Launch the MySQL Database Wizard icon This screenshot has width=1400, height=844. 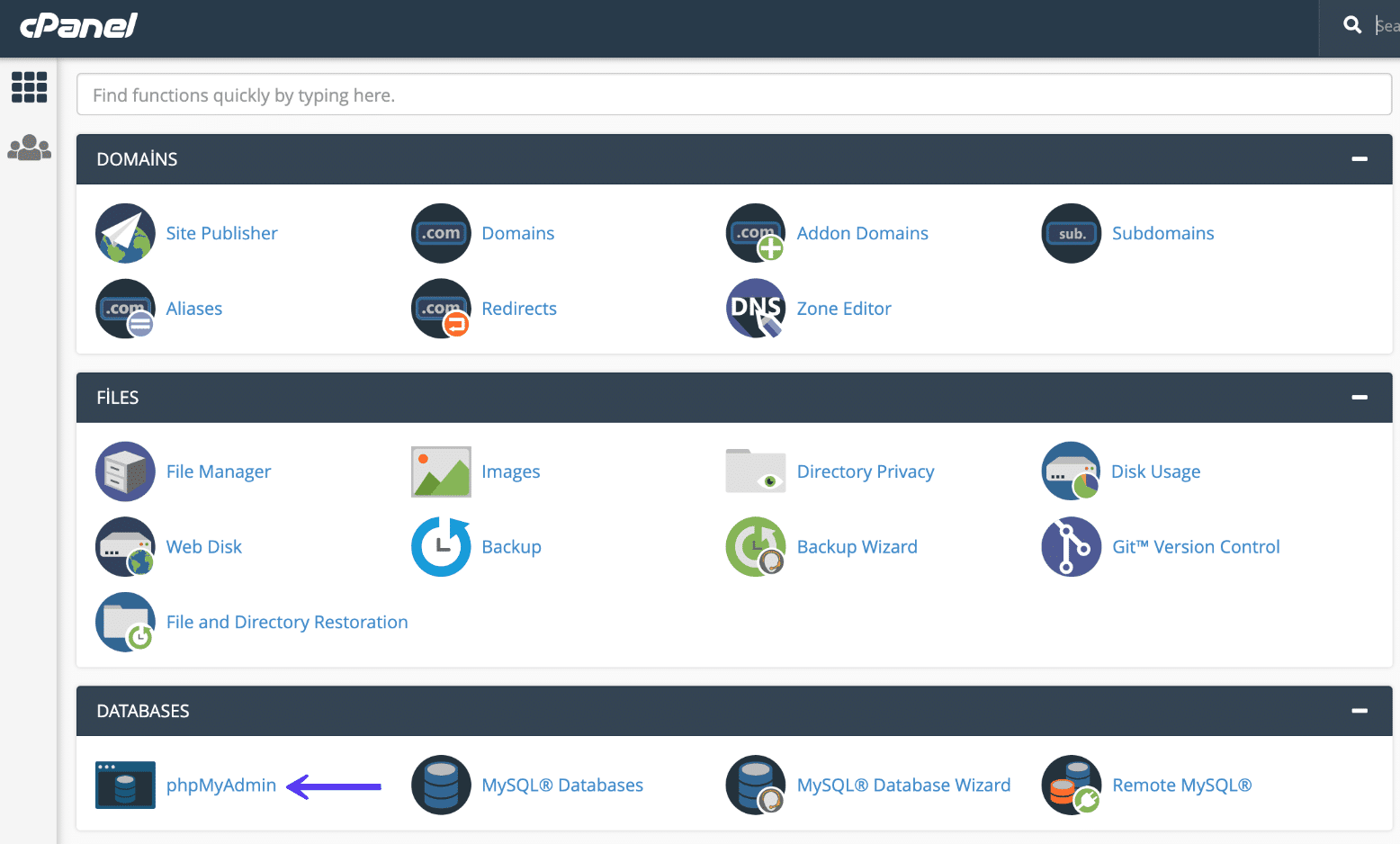tap(755, 785)
